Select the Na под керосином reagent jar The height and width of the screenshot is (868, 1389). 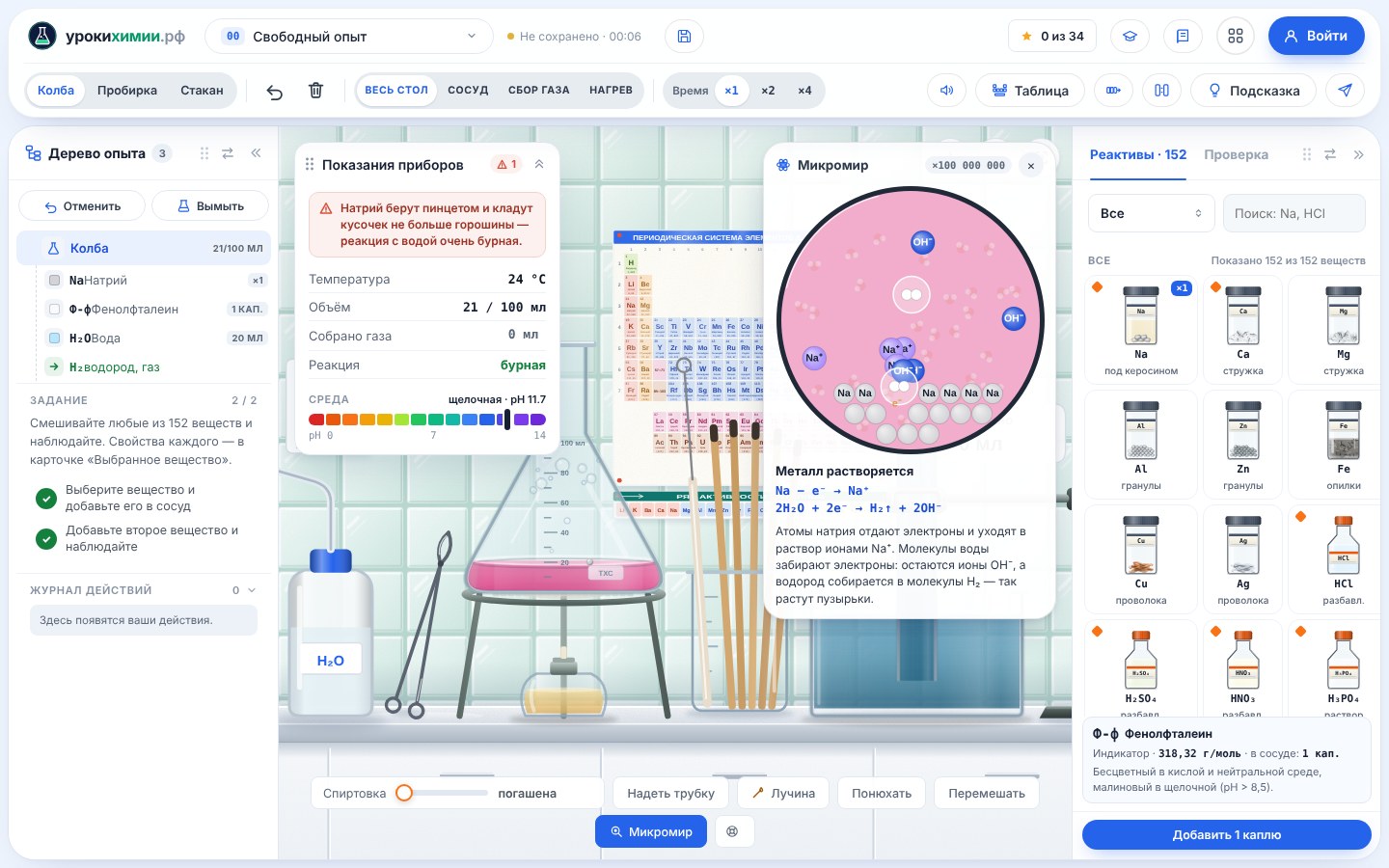click(x=1141, y=330)
